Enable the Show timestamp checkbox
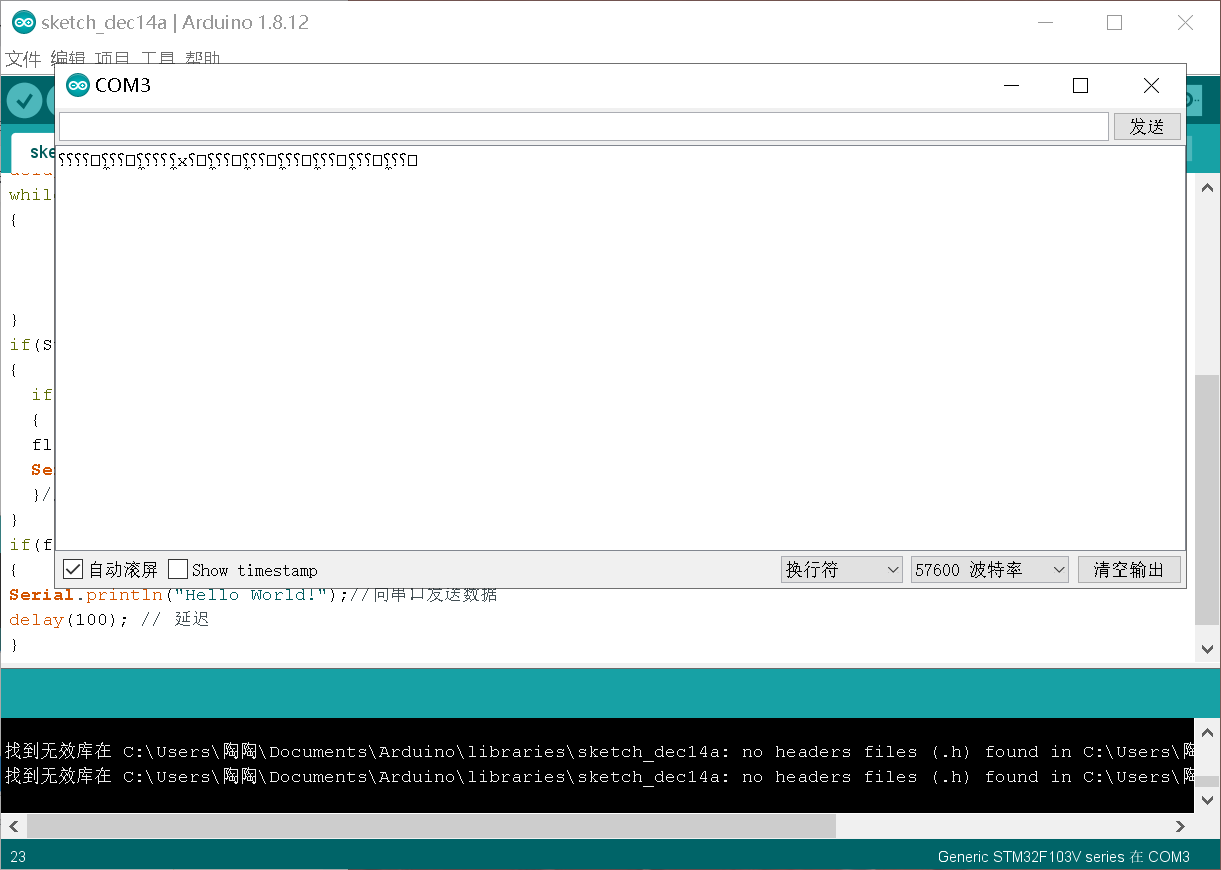The image size is (1221, 870). pos(178,569)
